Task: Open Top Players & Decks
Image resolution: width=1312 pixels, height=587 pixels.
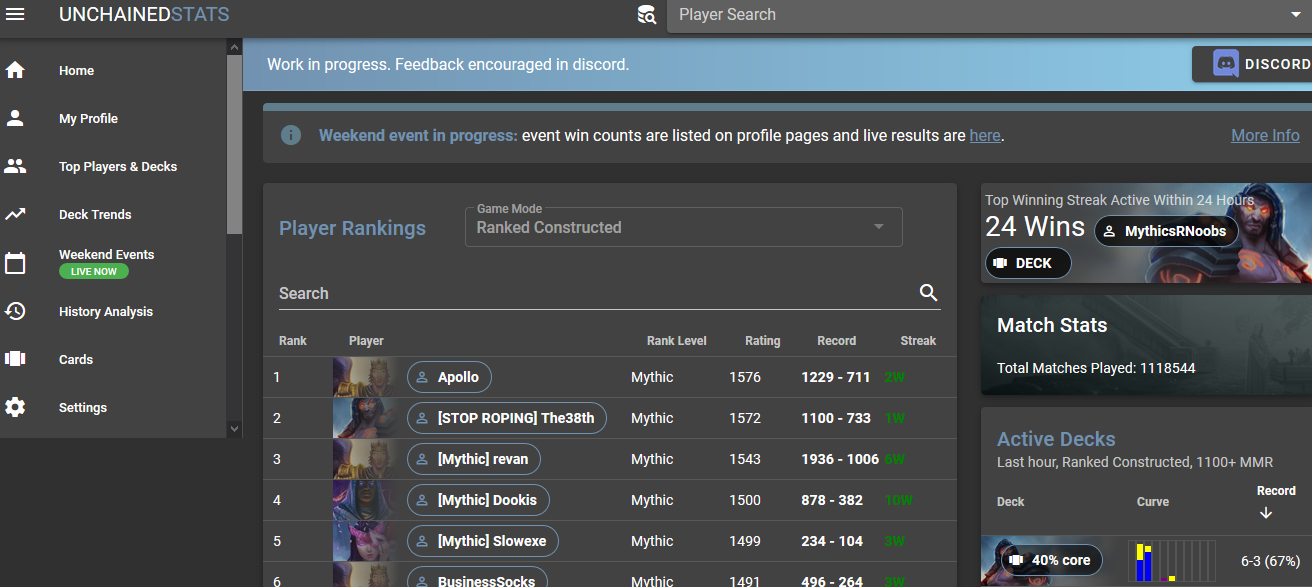Action: (114, 166)
